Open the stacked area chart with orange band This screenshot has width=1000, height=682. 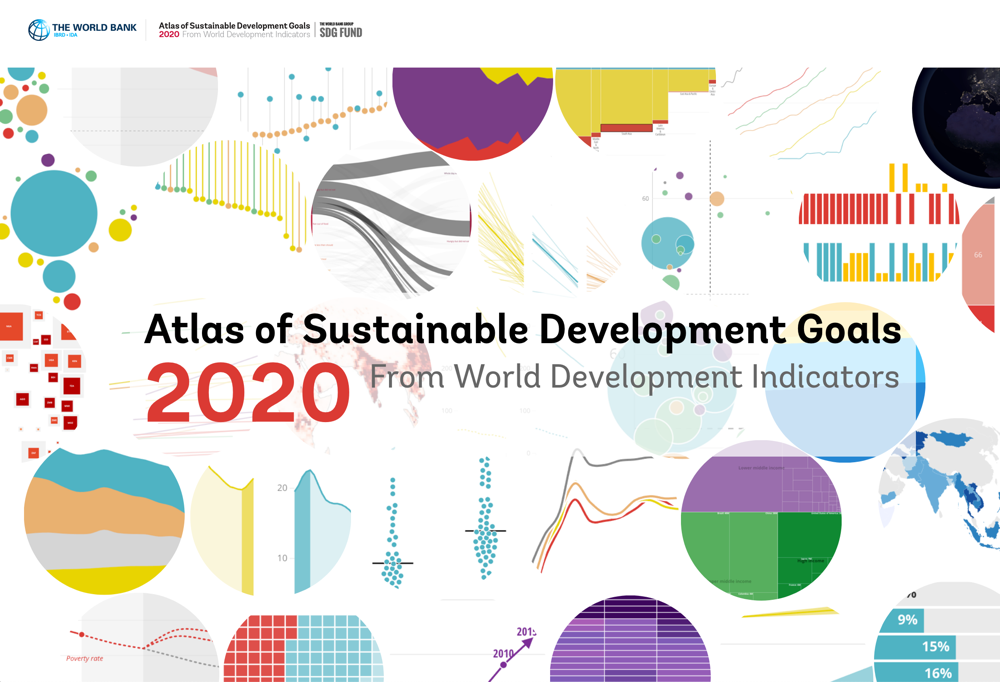click(104, 520)
